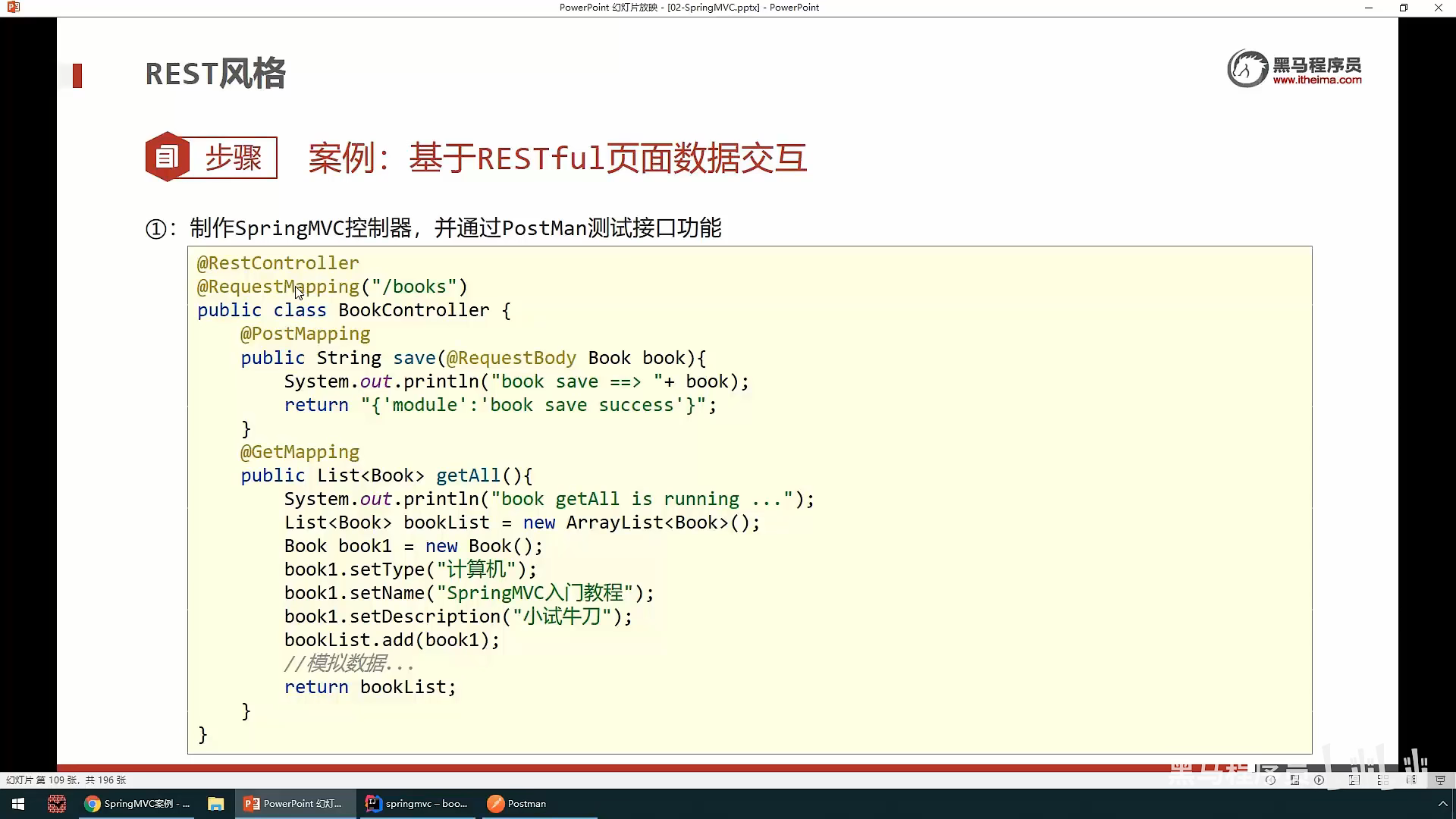Click the slide counter in status bar
Viewport: 1456px width, 819px height.
66,780
